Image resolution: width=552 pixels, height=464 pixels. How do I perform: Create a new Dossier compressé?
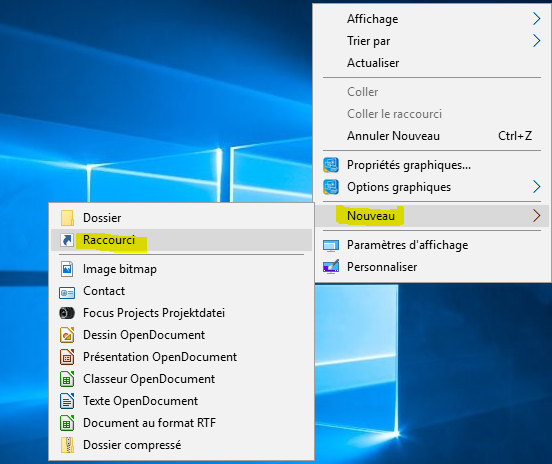coord(181,445)
